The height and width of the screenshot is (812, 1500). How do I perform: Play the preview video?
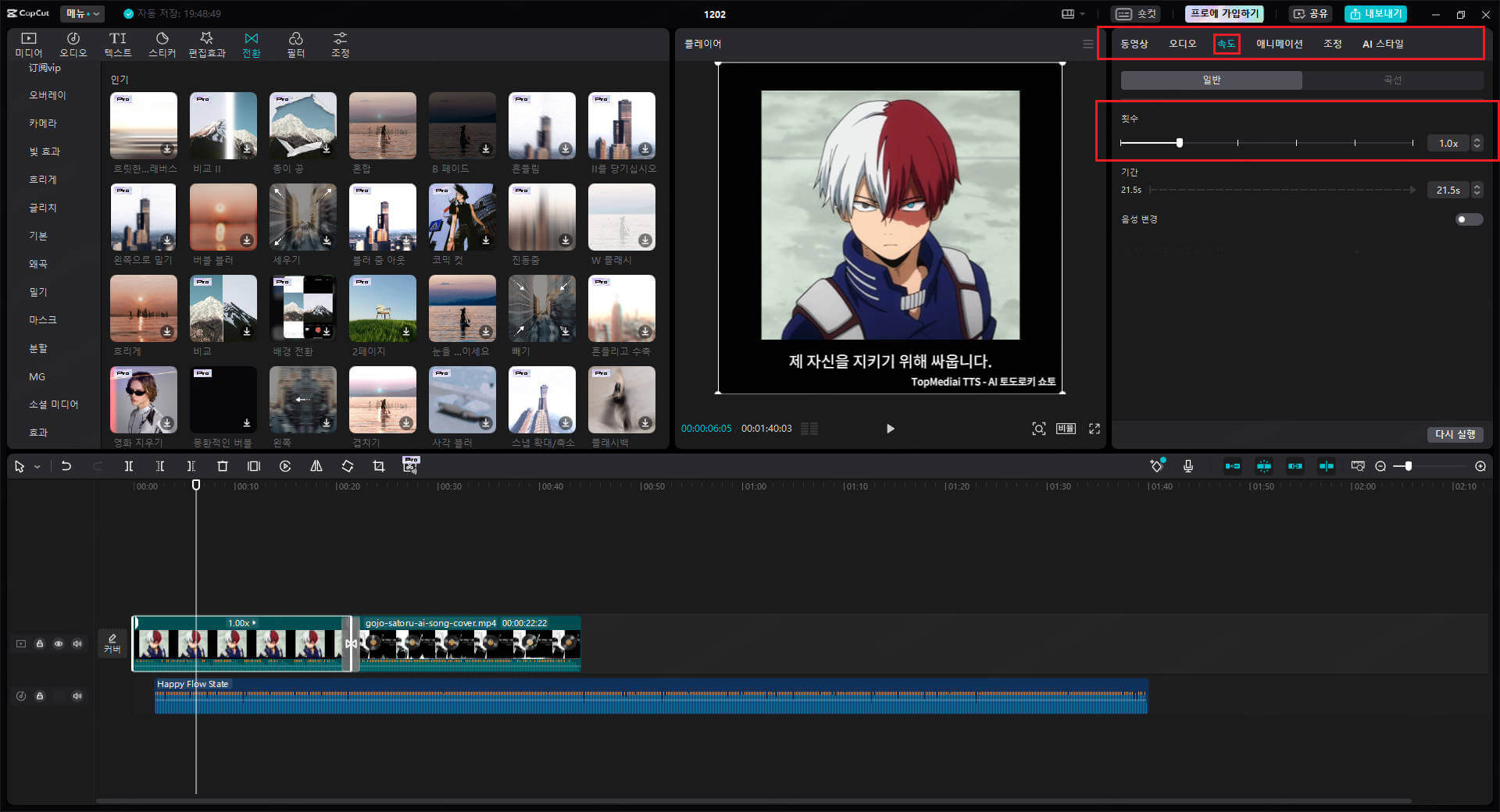891,429
